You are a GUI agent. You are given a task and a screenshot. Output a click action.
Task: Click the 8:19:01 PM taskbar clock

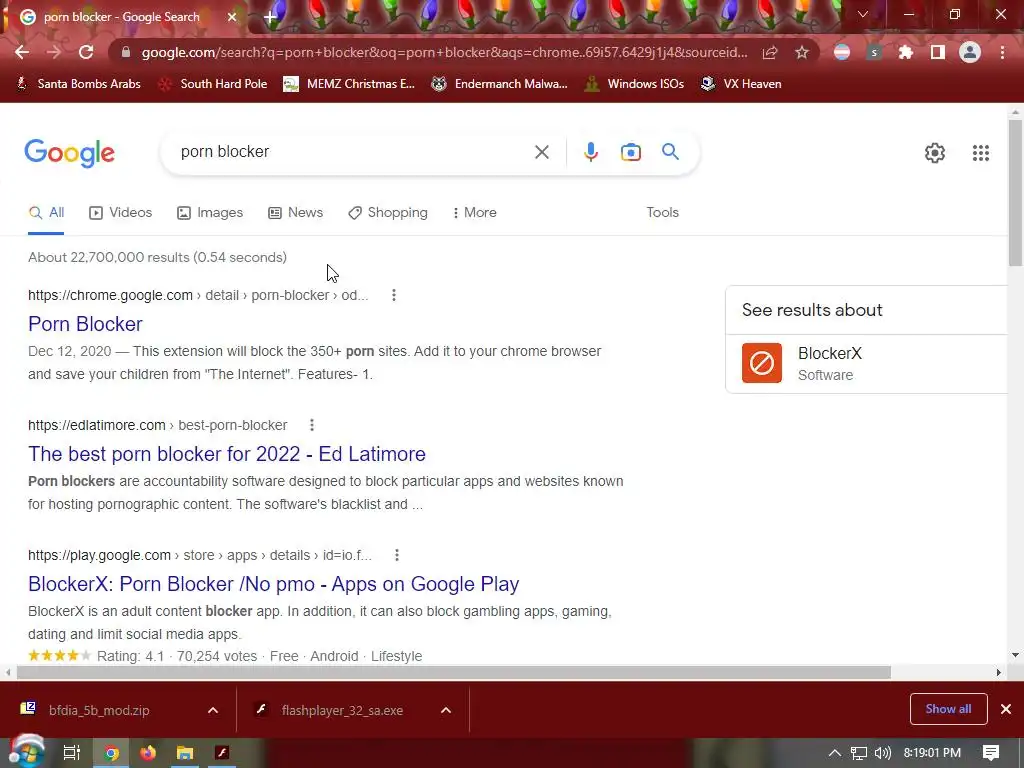tap(932, 753)
